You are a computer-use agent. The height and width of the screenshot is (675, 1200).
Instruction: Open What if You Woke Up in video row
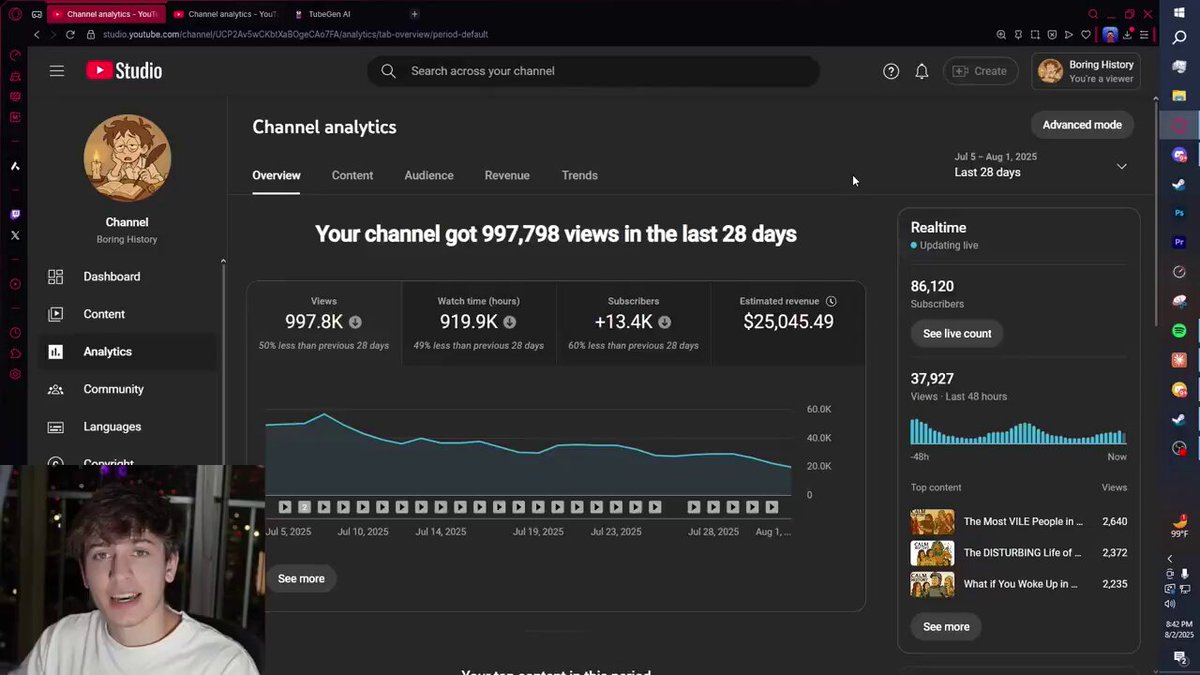click(x=1019, y=584)
